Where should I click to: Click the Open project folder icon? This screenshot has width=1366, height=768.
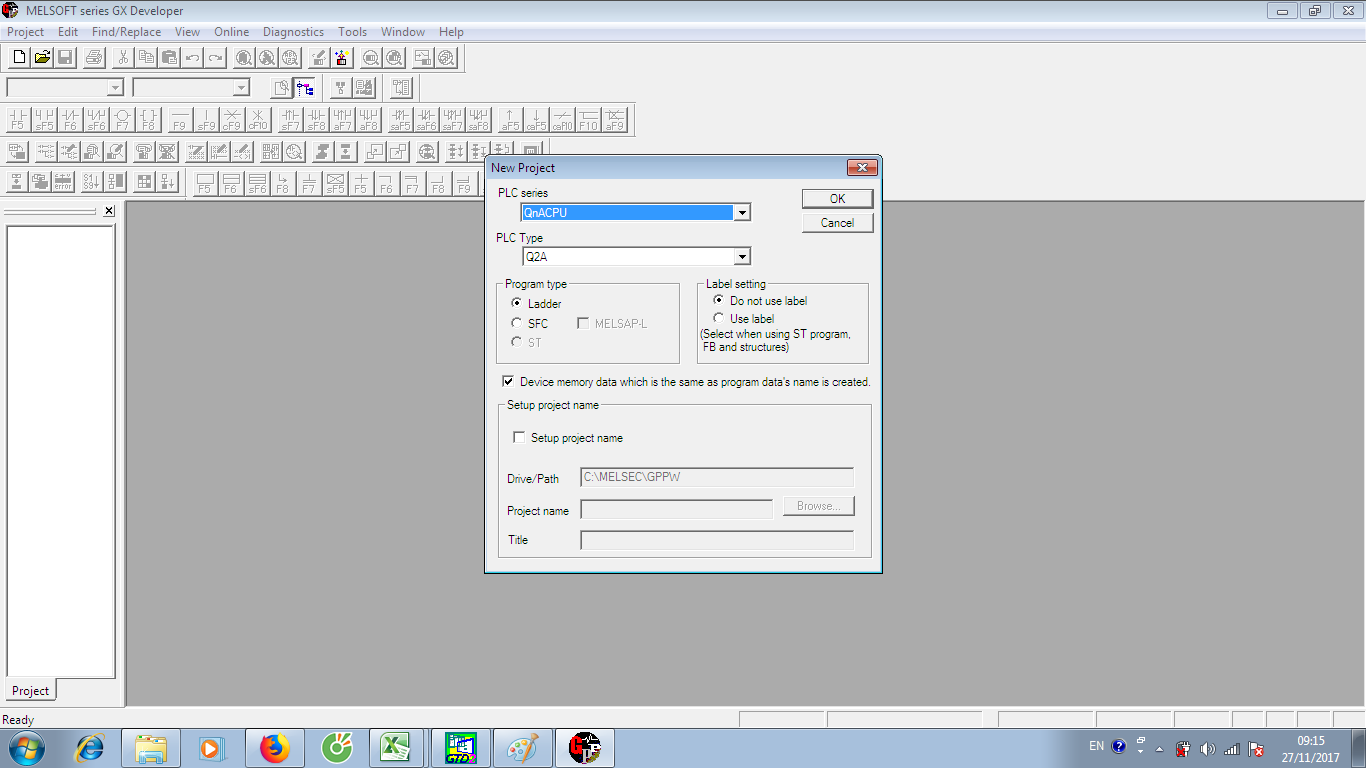point(42,58)
